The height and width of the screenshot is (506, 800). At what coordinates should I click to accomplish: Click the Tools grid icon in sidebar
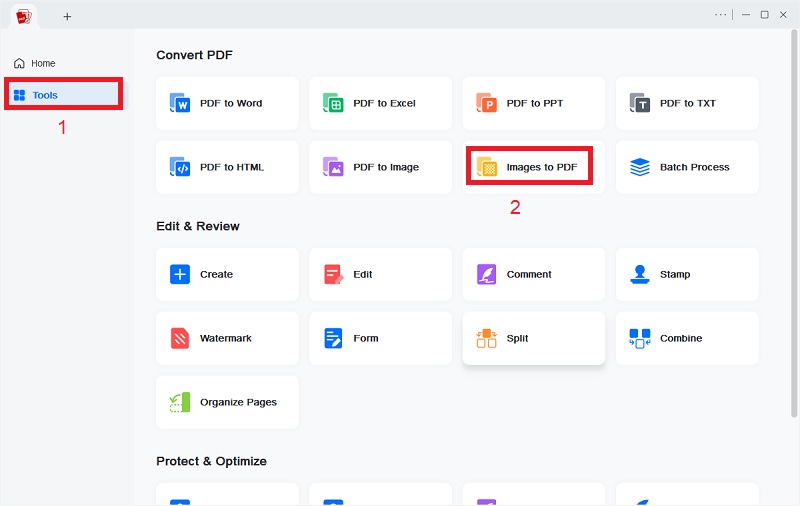click(x=19, y=95)
